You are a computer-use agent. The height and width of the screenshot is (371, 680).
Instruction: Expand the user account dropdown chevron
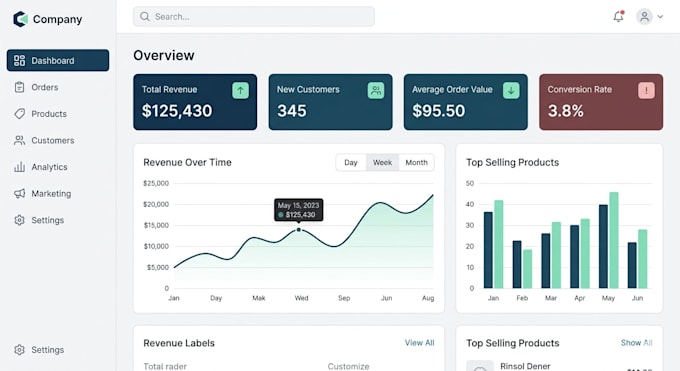[x=660, y=17]
